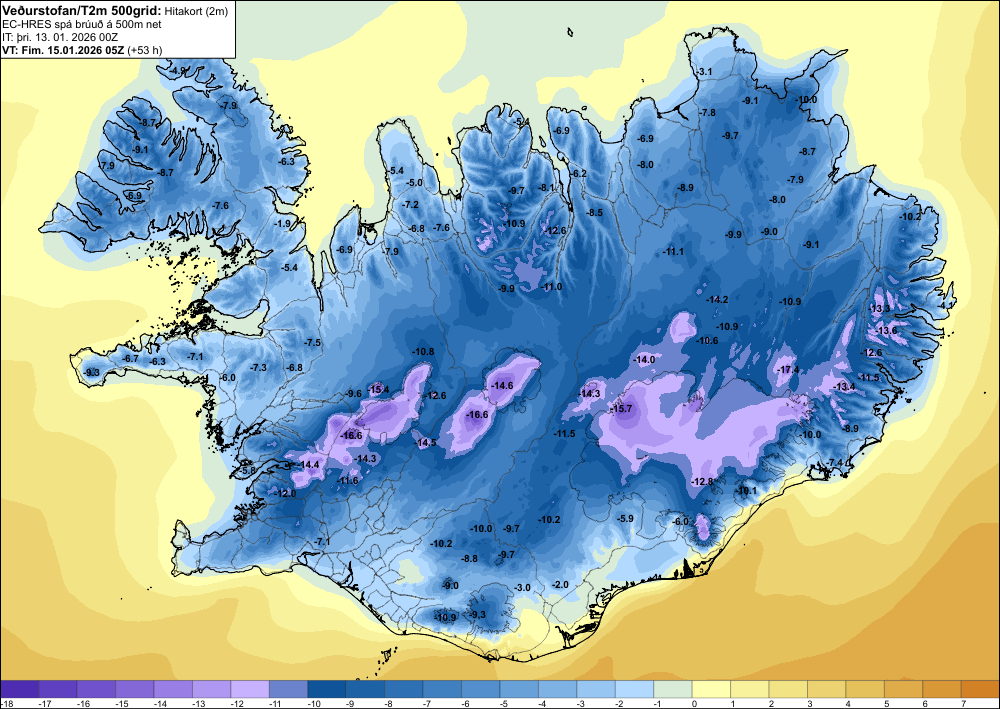Screen dimensions: 1000x709
Task: Click the '-15.7' temperature reading
Action: click(x=621, y=409)
